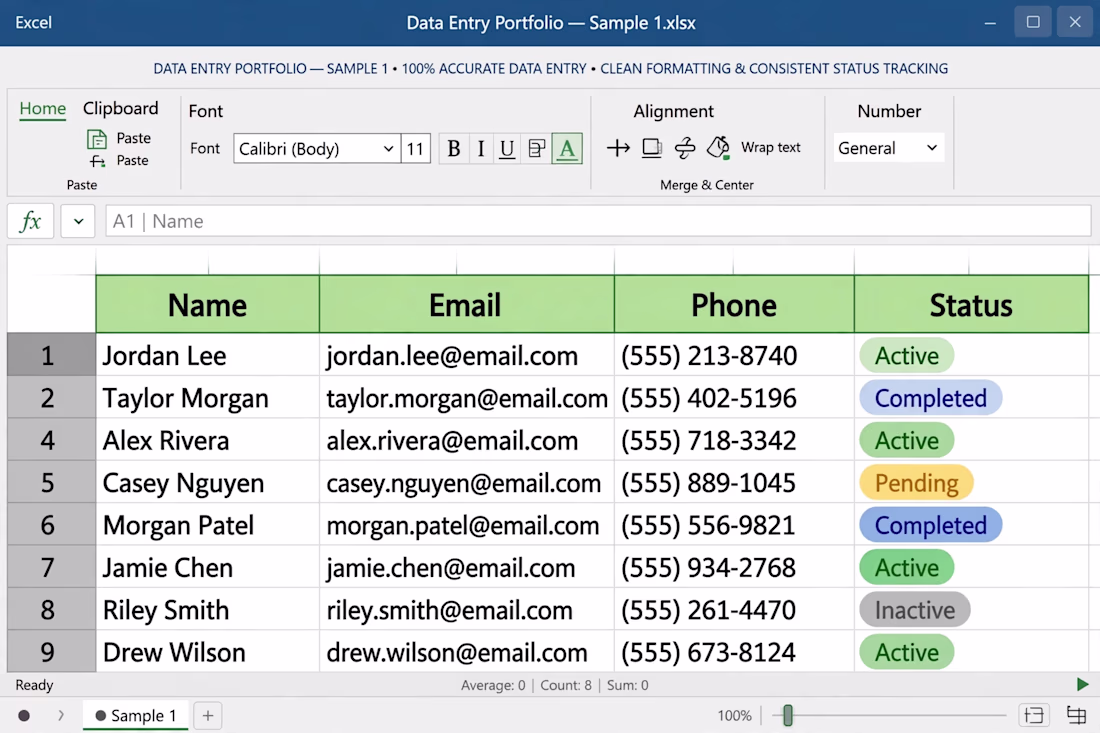Expand the dropdown arrow next to fx
The image size is (1100, 733).
(78, 222)
